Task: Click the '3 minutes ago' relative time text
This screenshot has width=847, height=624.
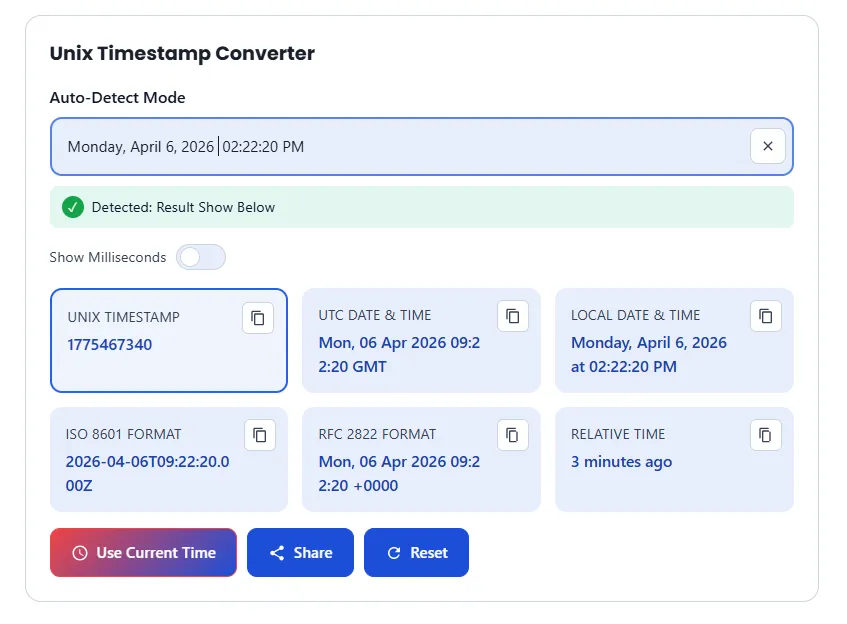Action: click(x=621, y=462)
